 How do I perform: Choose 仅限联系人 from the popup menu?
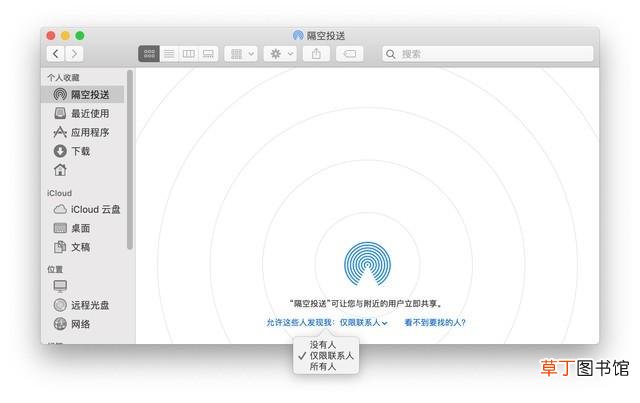326,356
